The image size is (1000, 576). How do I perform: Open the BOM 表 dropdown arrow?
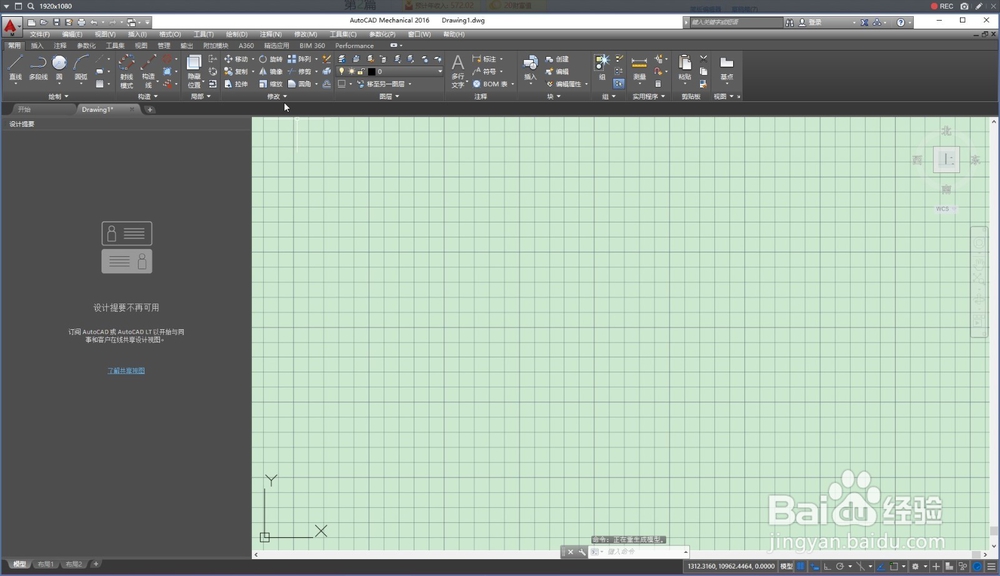[x=512, y=84]
